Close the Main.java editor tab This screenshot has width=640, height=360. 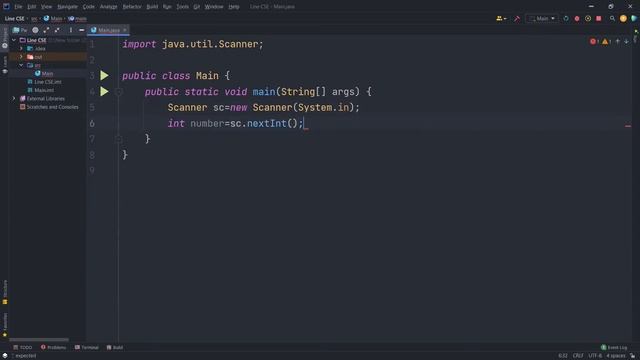125,30
